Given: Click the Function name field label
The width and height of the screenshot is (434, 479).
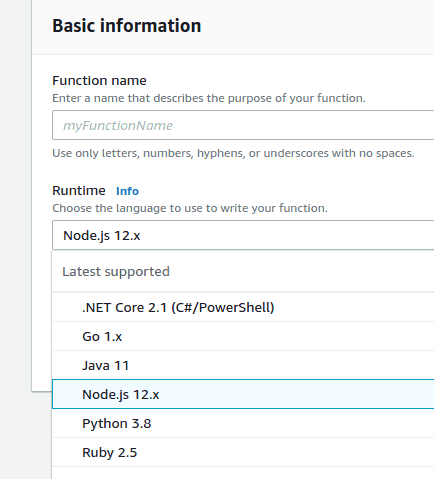Looking at the screenshot, I should (x=99, y=81).
